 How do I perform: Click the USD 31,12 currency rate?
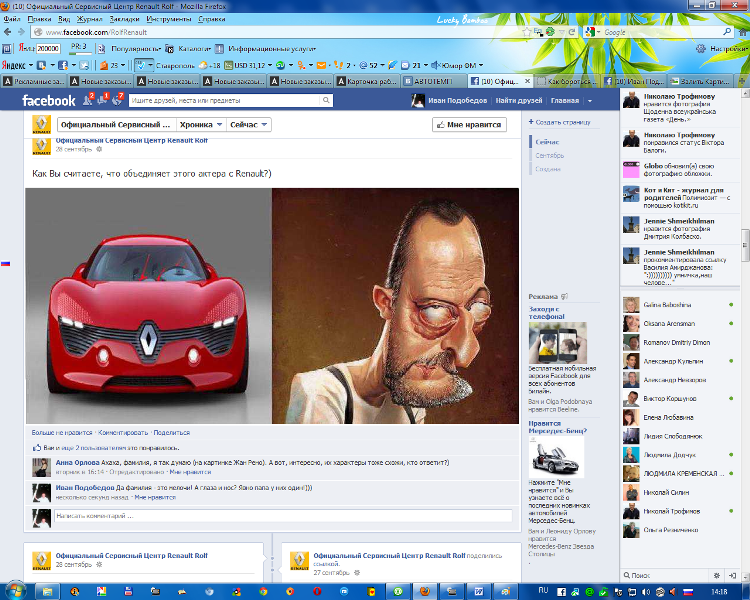(x=248, y=65)
